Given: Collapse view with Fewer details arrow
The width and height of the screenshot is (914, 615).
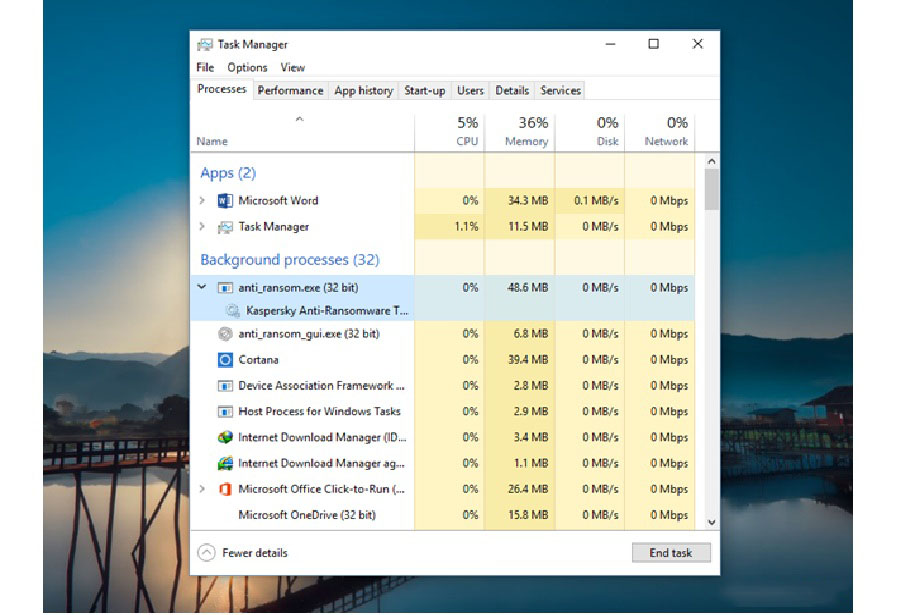Looking at the screenshot, I should [x=206, y=553].
